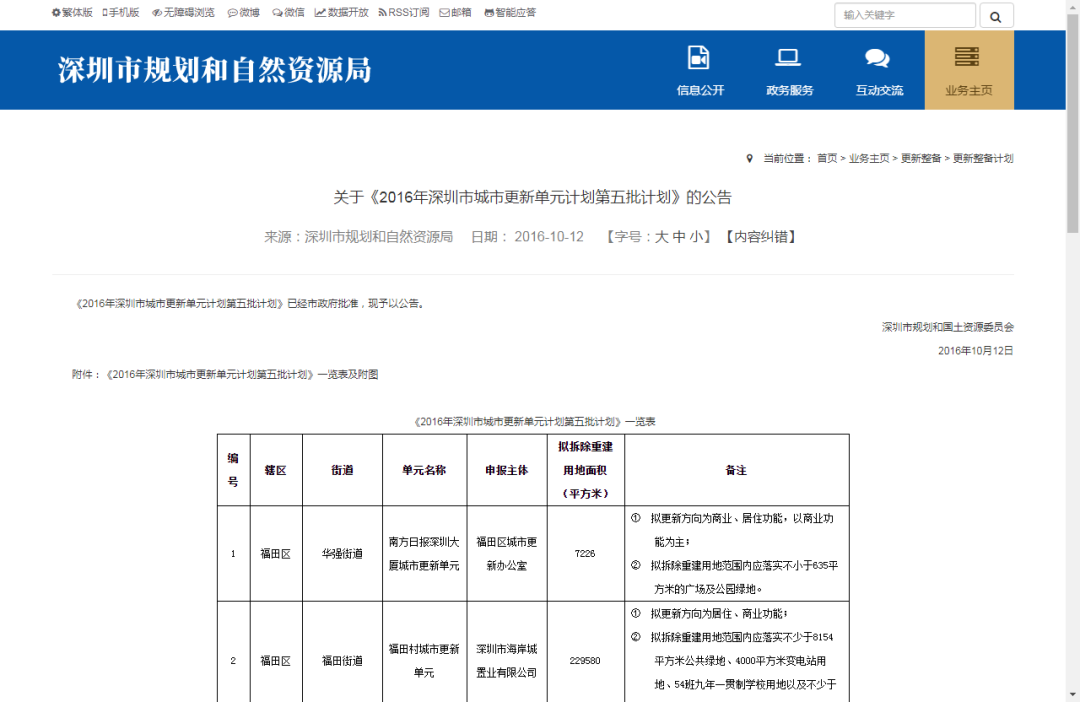Open 政务服务 laptop icon

click(x=789, y=58)
